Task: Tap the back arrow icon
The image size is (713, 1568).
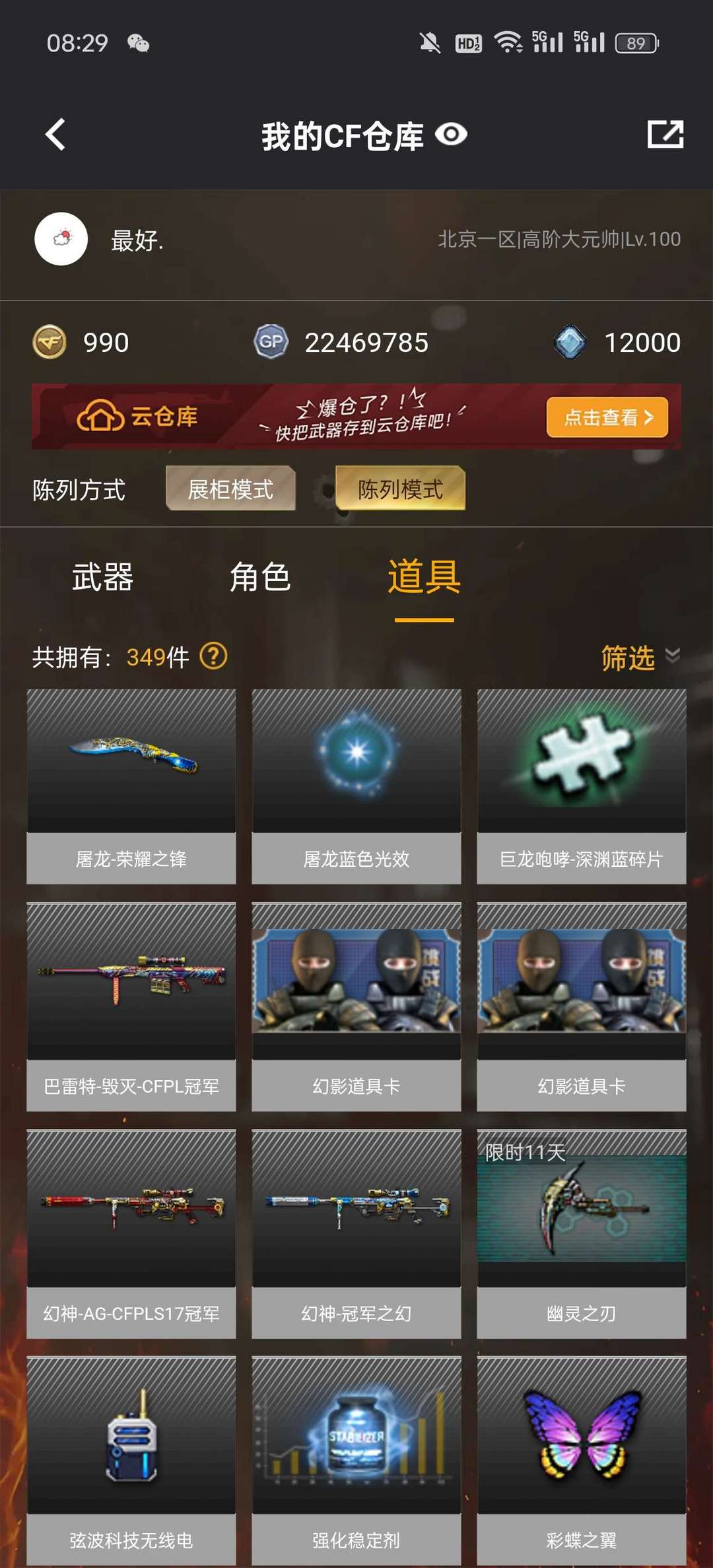Action: point(55,135)
